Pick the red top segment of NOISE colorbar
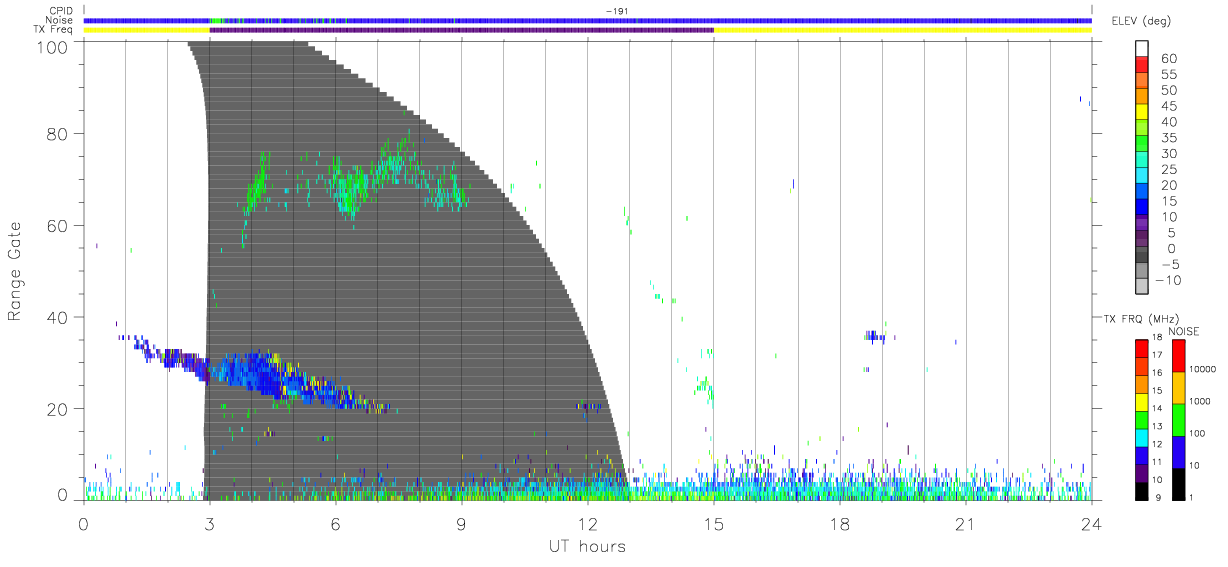The image size is (1228, 567). click(1177, 356)
